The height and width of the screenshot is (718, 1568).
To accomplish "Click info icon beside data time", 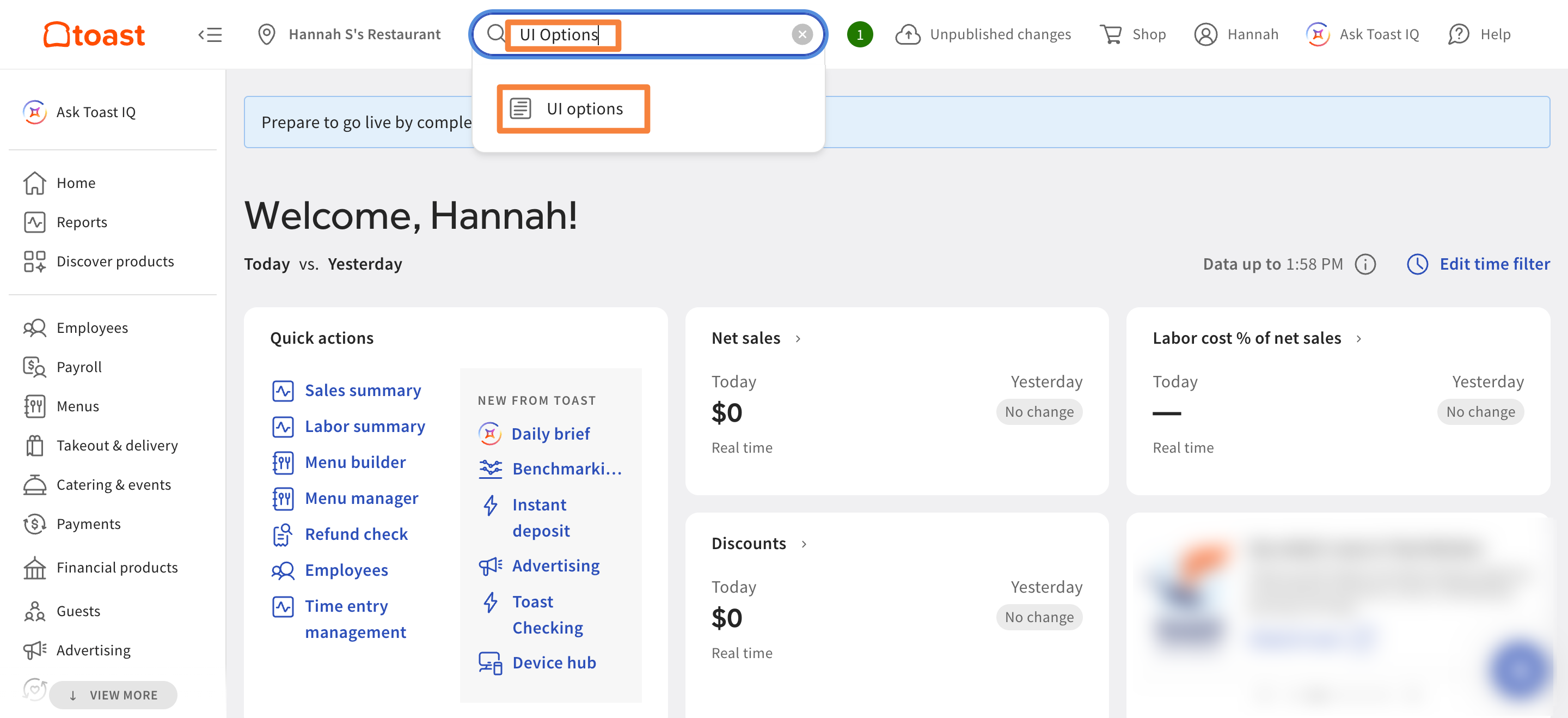I will click(x=1365, y=264).
